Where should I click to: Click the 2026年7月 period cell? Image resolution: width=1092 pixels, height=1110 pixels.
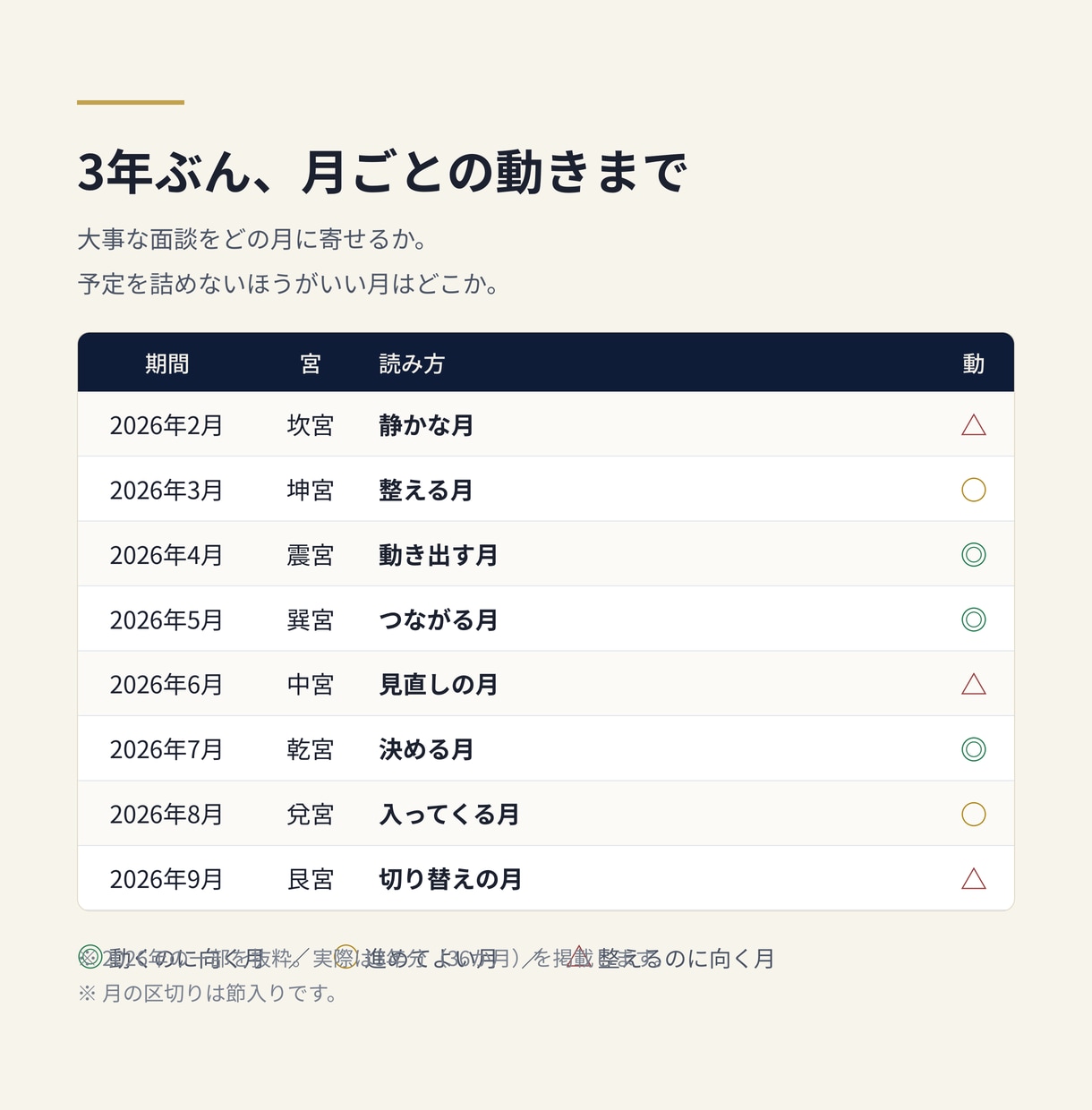pyautogui.click(x=166, y=749)
